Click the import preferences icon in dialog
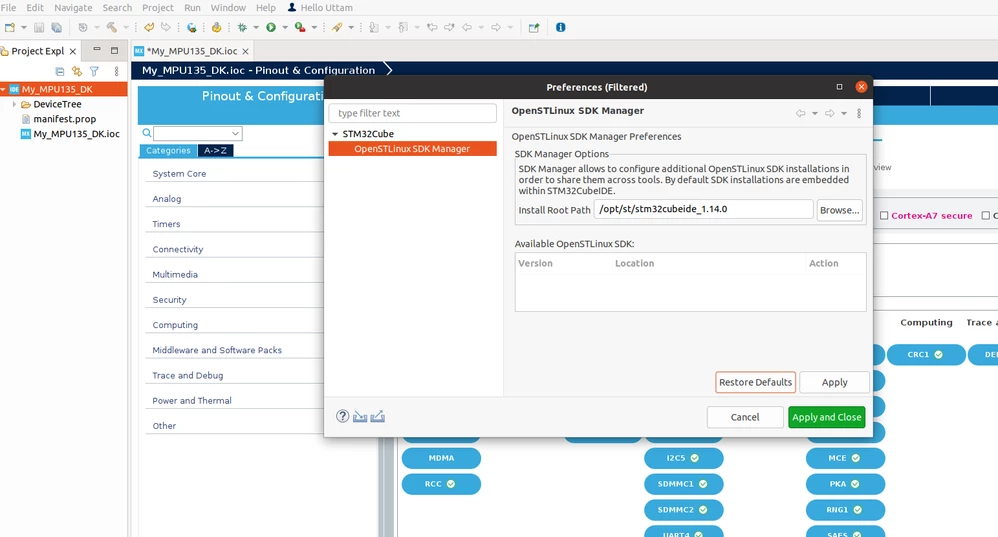 coord(360,417)
